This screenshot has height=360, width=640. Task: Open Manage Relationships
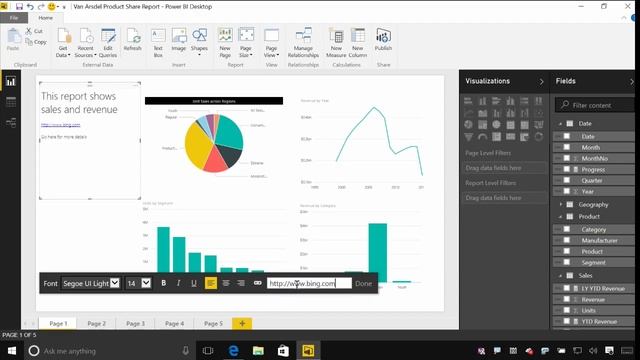[303, 42]
